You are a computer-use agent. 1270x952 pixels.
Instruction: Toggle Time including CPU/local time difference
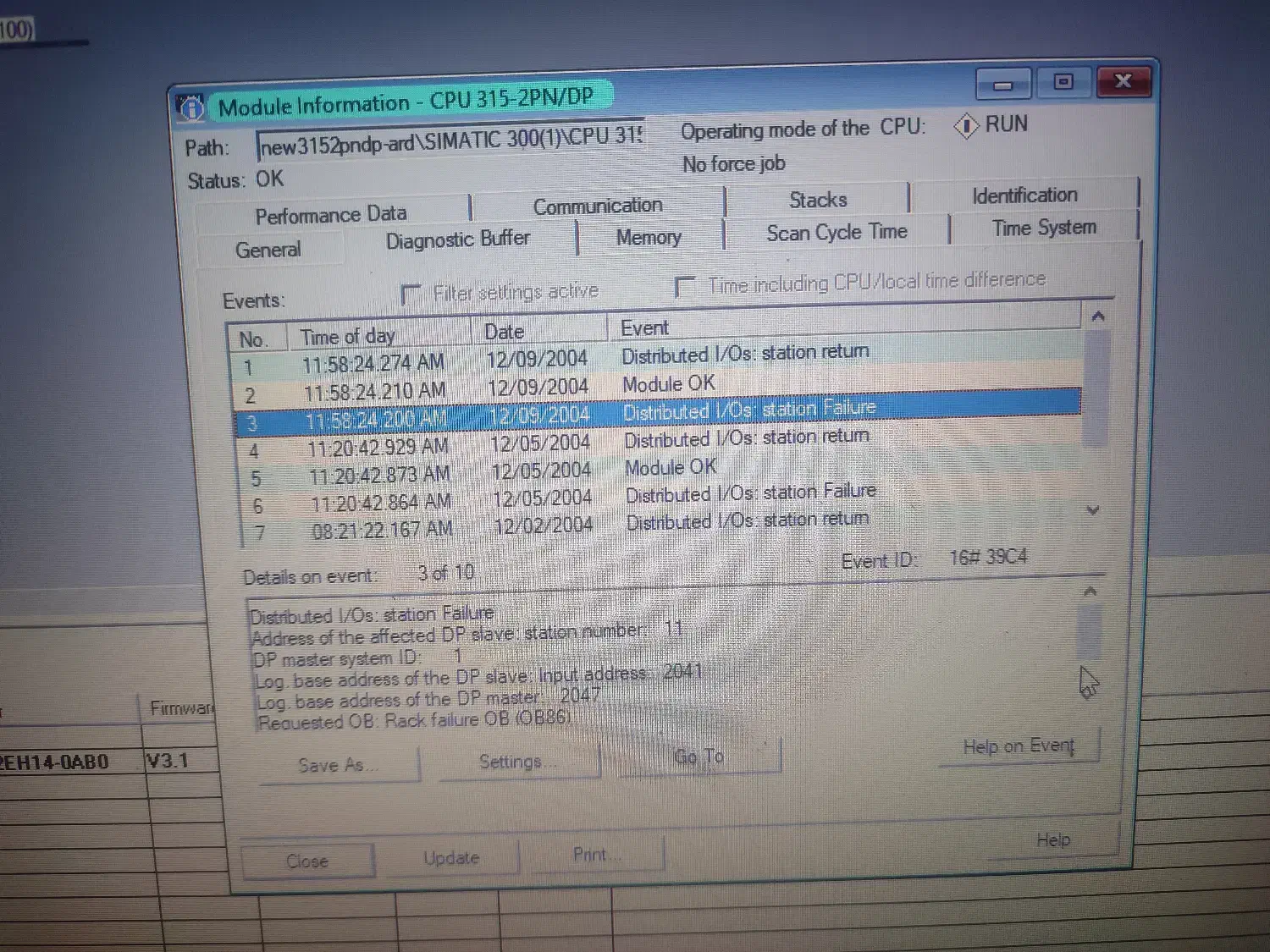[684, 286]
